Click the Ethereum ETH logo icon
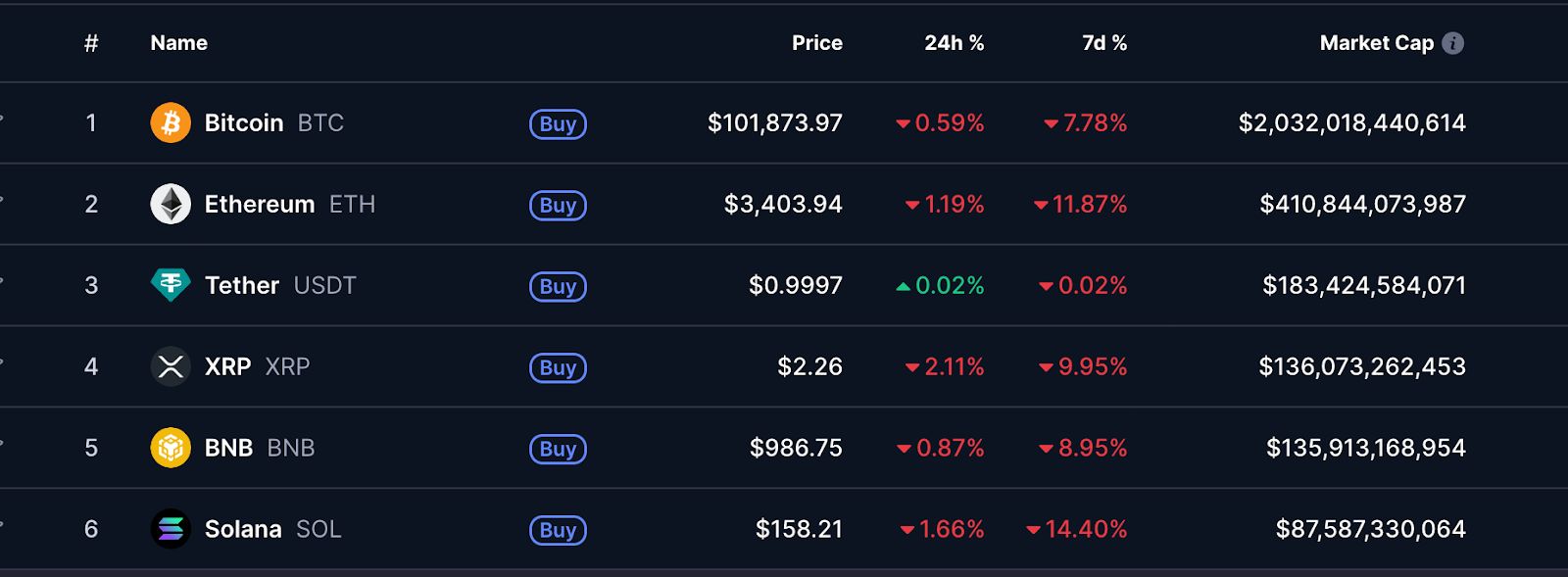 pyautogui.click(x=171, y=204)
